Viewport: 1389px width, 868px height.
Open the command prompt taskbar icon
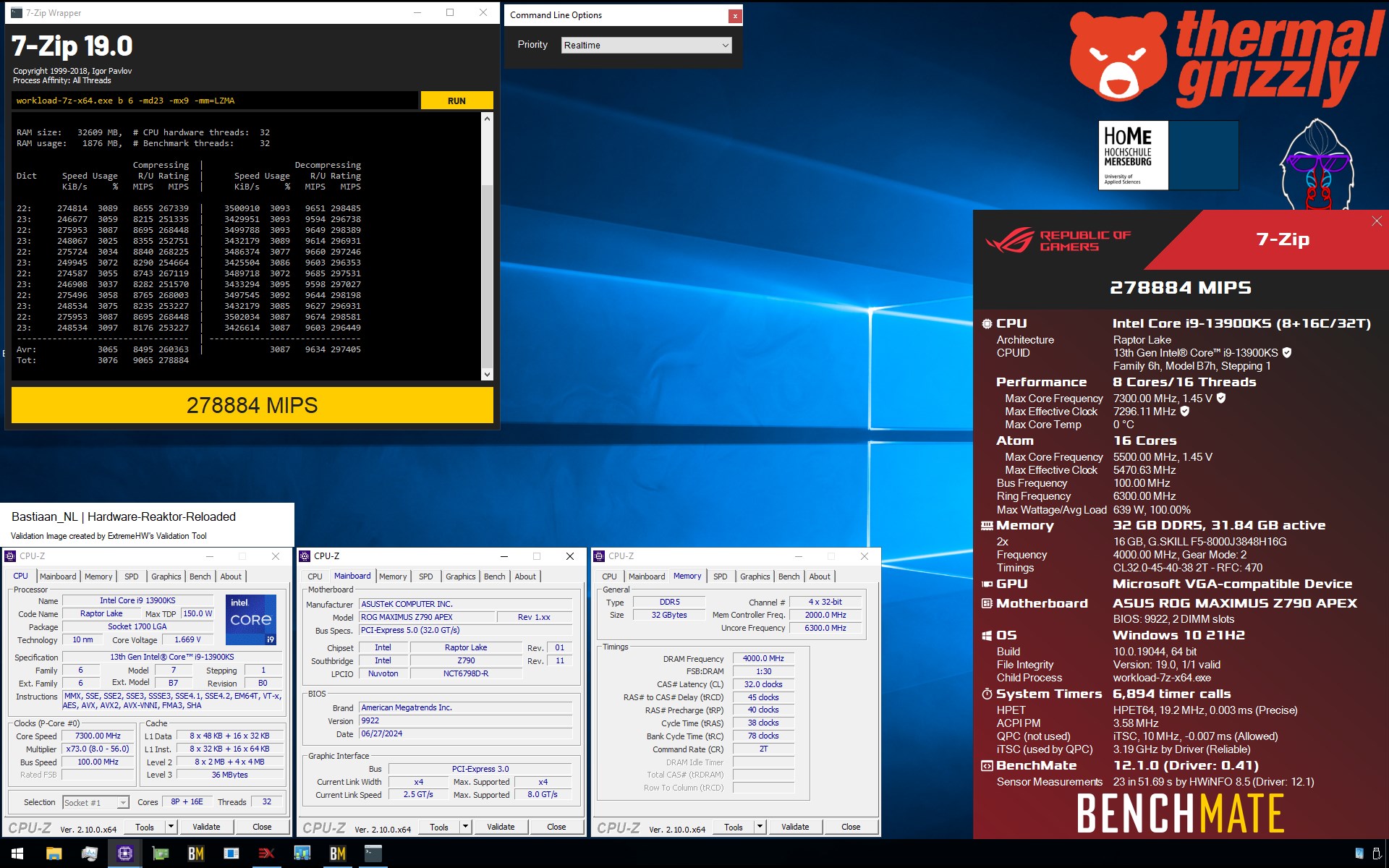pos(373,854)
